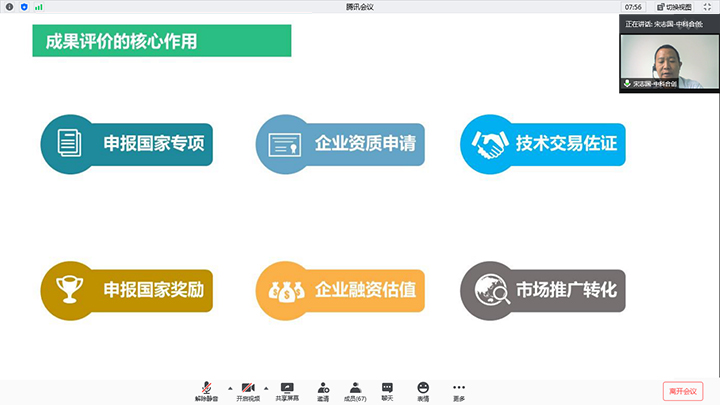Image resolution: width=720 pixels, height=405 pixels.
Task: Click the 申报国家专项 slide item
Action: [127, 144]
